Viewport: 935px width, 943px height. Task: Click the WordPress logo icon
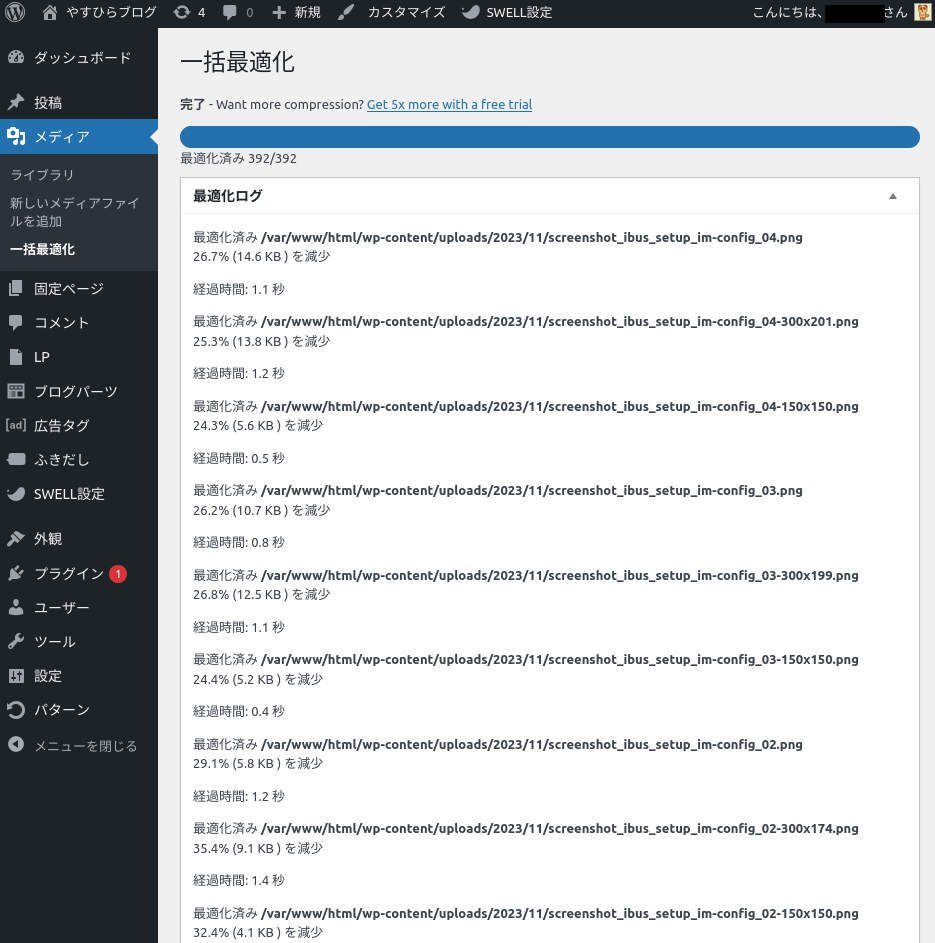click(15, 13)
